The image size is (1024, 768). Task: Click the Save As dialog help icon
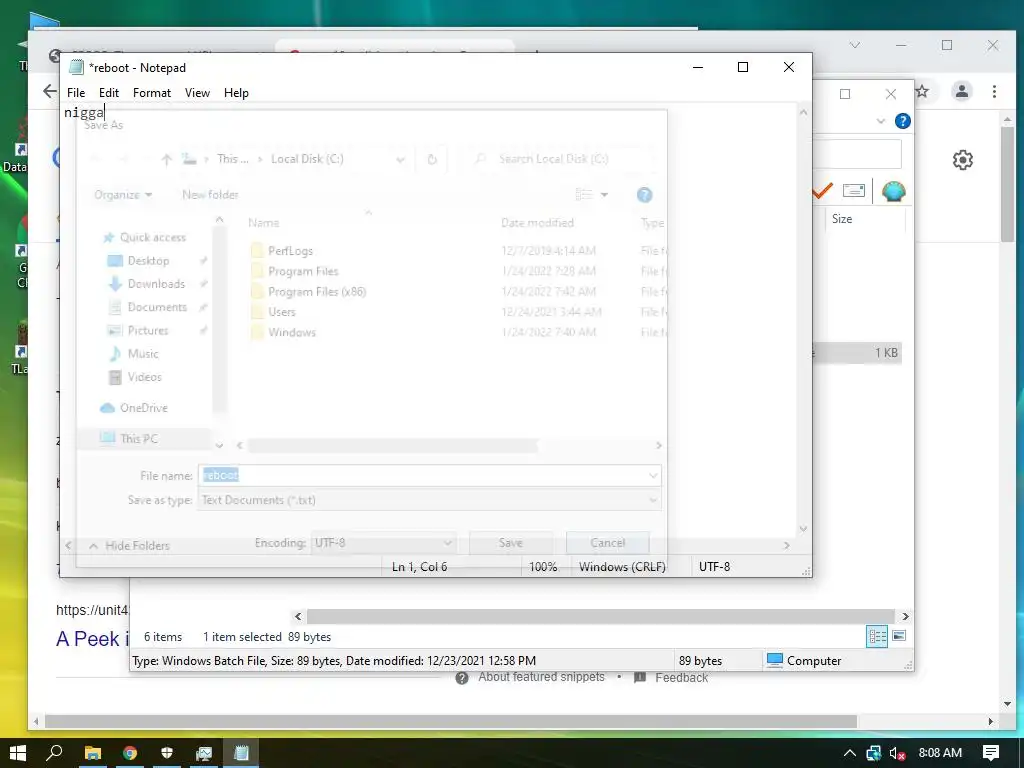644,195
